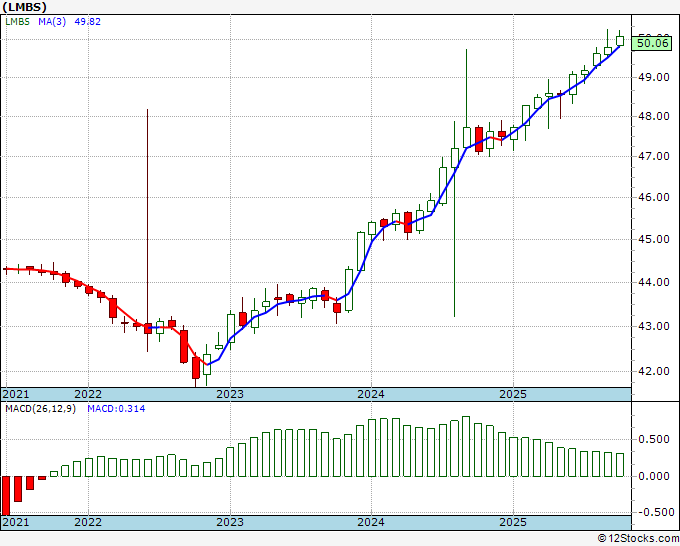The image size is (680, 546).
Task: Click the 45.00 price axis label
Action: 654,239
